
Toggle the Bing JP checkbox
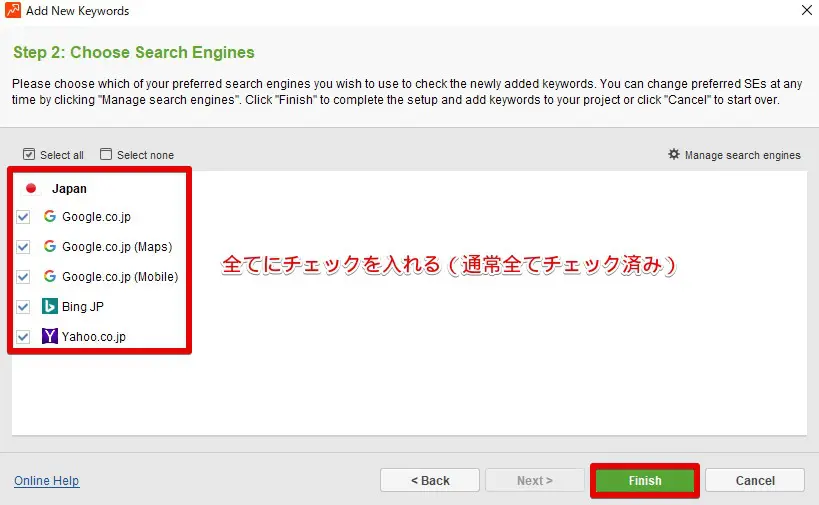23,306
